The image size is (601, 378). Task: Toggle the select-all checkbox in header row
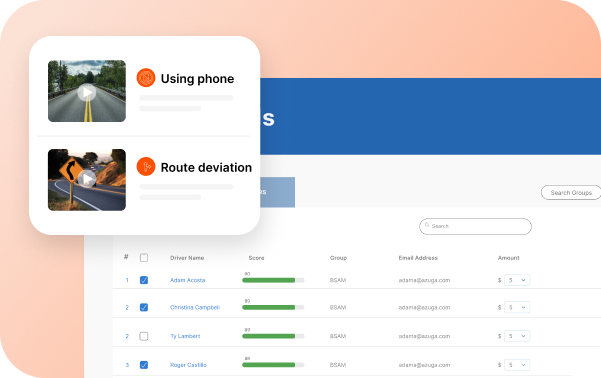144,258
